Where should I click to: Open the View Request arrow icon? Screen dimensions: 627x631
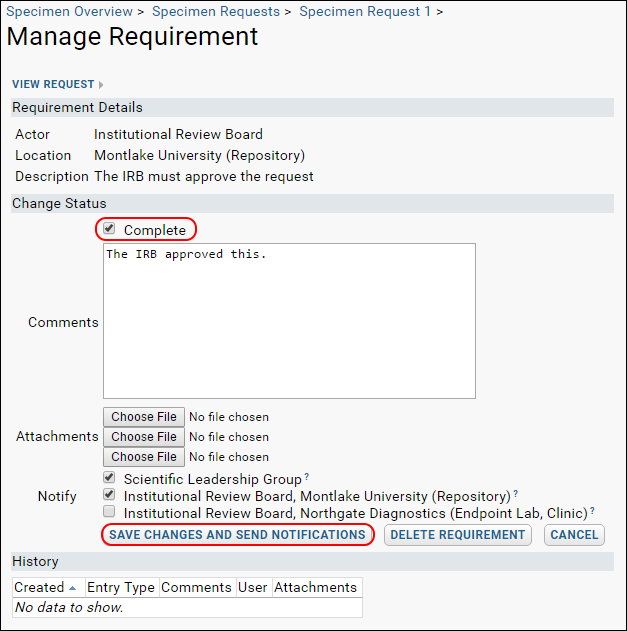pyautogui.click(x=101, y=85)
